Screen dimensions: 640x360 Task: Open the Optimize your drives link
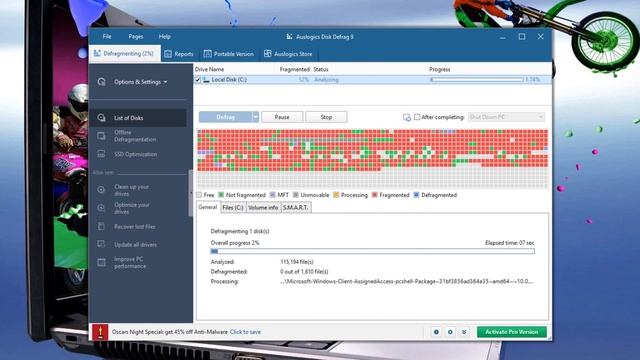pyautogui.click(x=131, y=208)
